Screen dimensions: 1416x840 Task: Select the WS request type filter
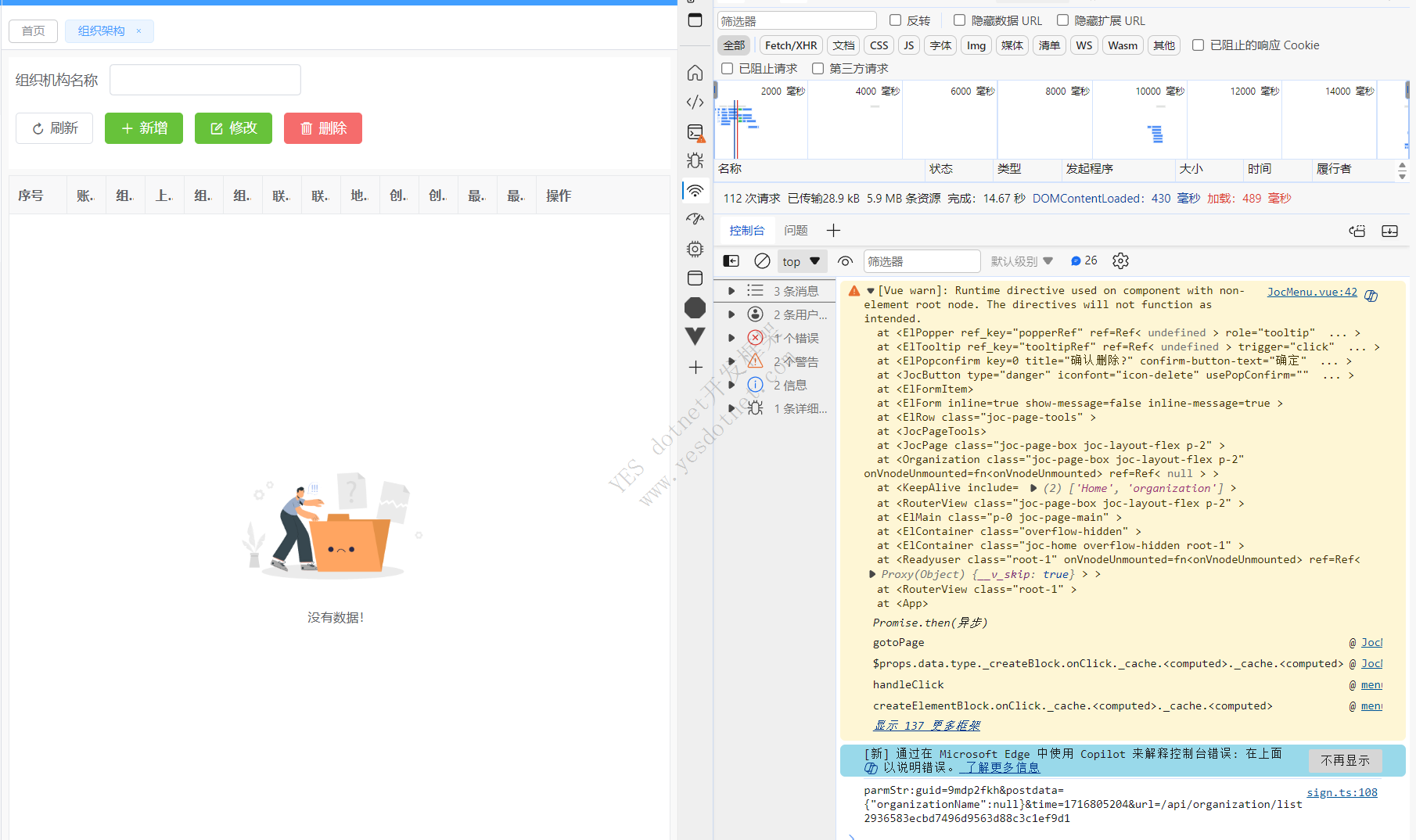coord(1084,45)
